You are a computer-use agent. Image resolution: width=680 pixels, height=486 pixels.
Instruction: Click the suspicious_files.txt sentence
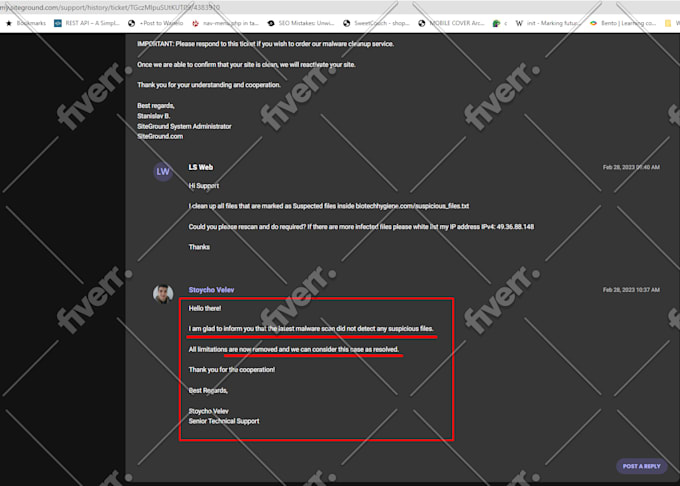pos(329,206)
